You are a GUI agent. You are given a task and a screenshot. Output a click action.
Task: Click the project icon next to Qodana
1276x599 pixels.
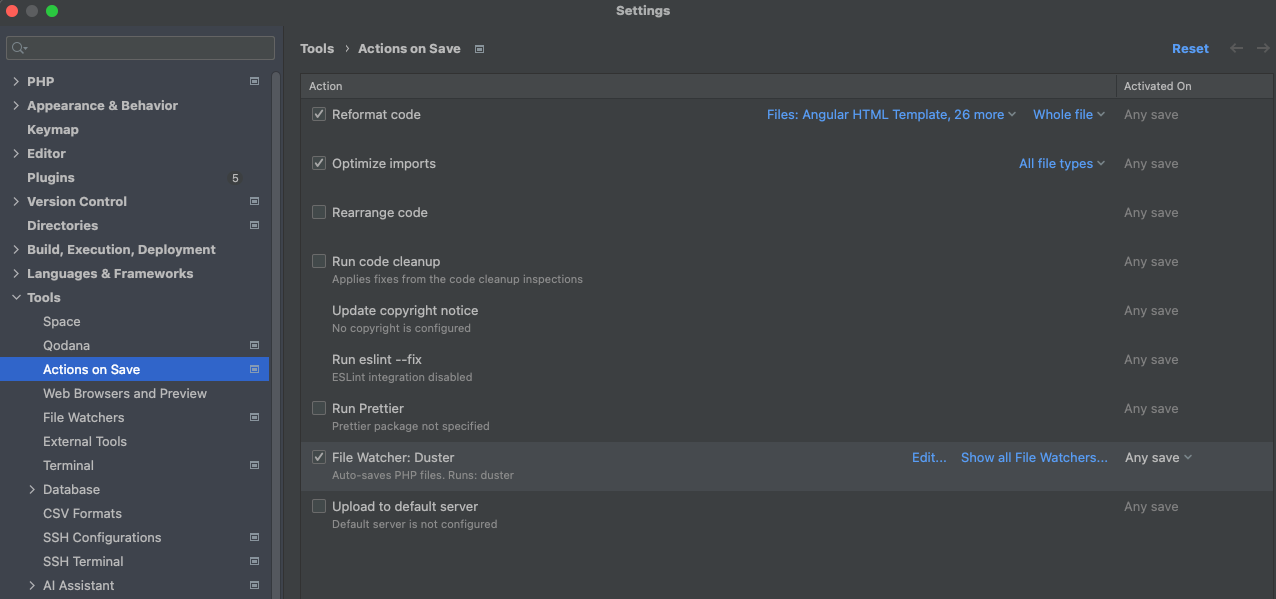254,345
